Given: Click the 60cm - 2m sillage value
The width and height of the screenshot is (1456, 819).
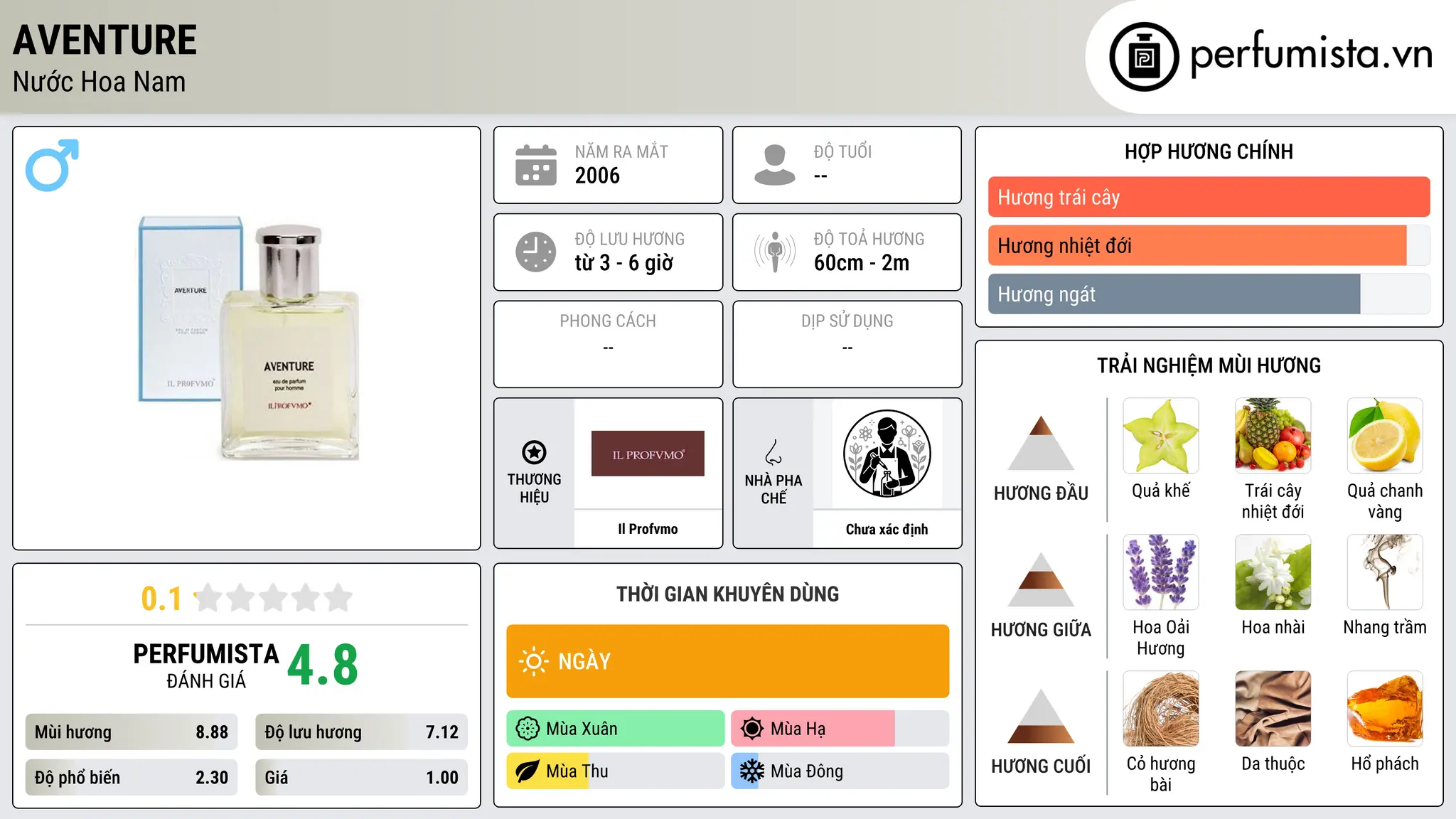Looking at the screenshot, I should click(862, 263).
